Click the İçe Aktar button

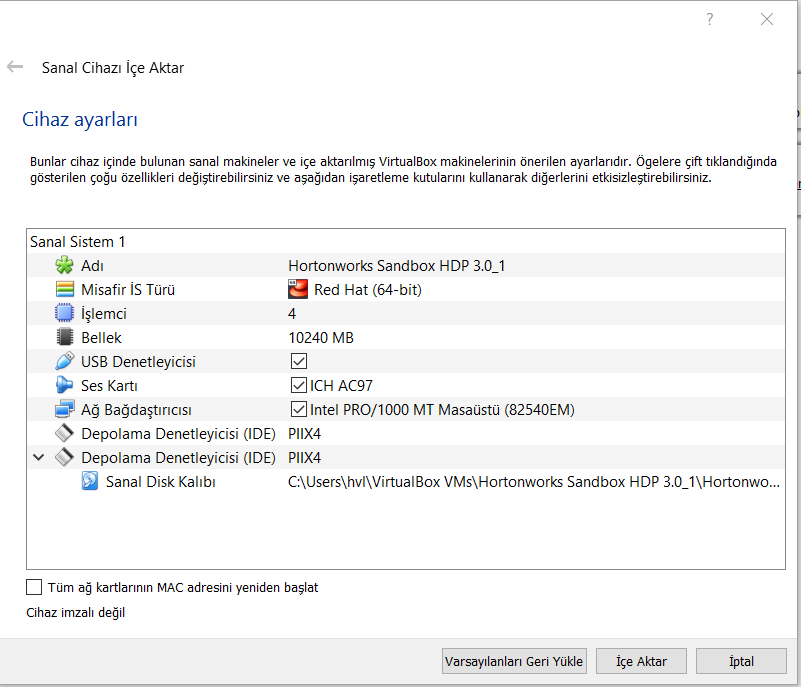(641, 661)
